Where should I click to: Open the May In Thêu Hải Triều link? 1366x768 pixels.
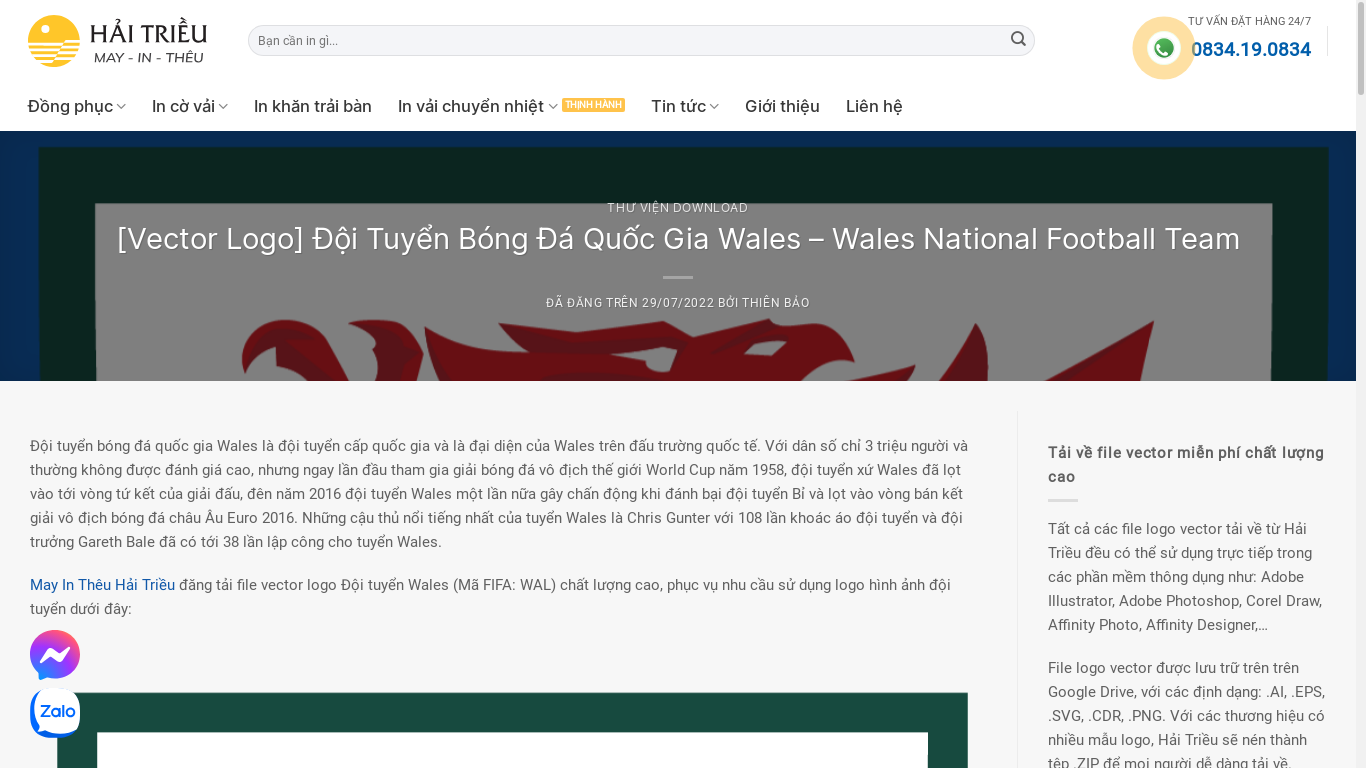[102, 585]
